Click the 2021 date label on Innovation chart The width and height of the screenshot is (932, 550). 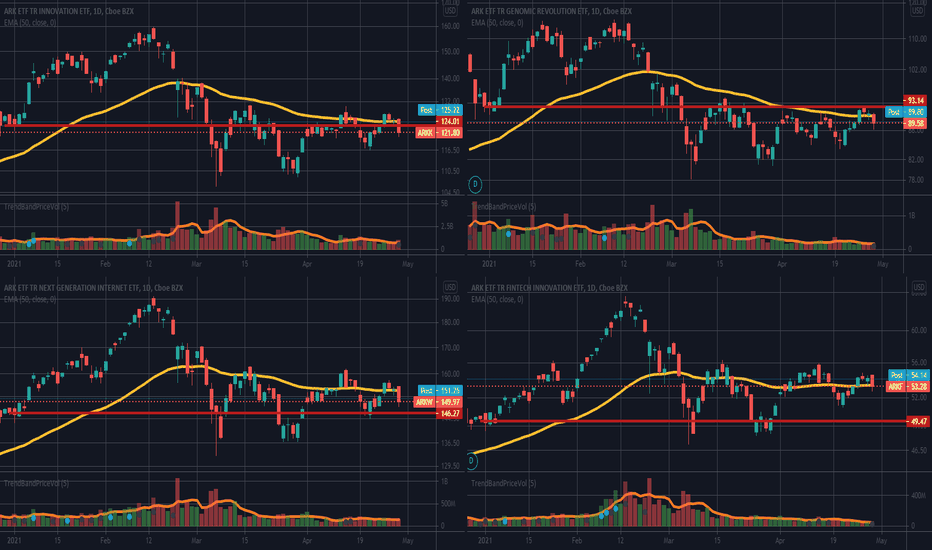[14, 264]
